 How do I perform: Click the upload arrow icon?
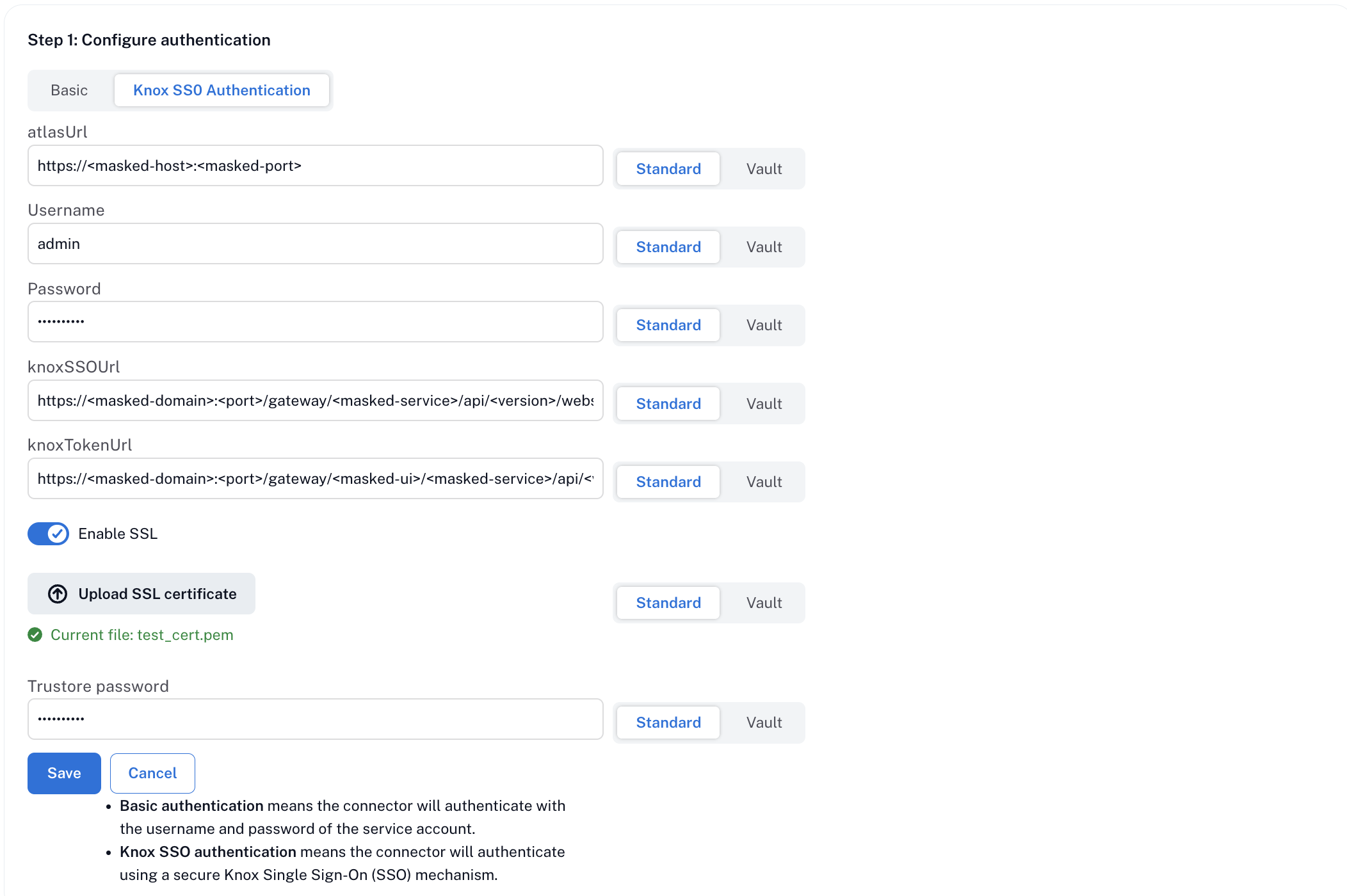click(x=58, y=594)
